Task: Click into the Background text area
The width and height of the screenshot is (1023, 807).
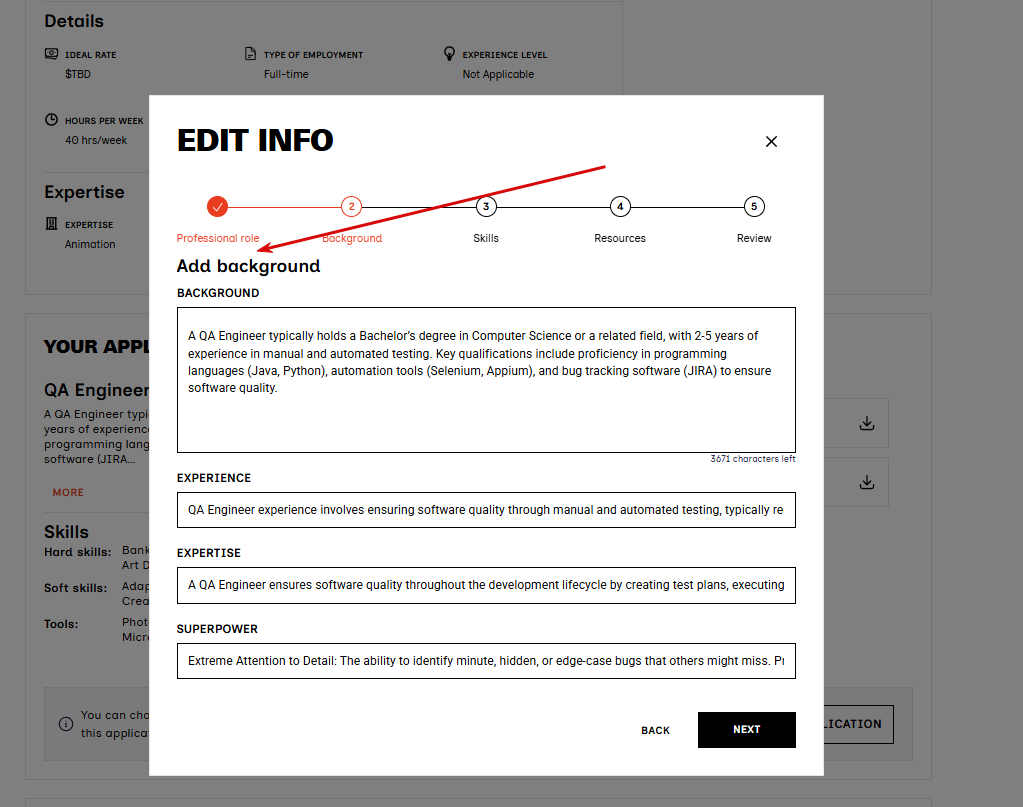Action: coord(486,380)
